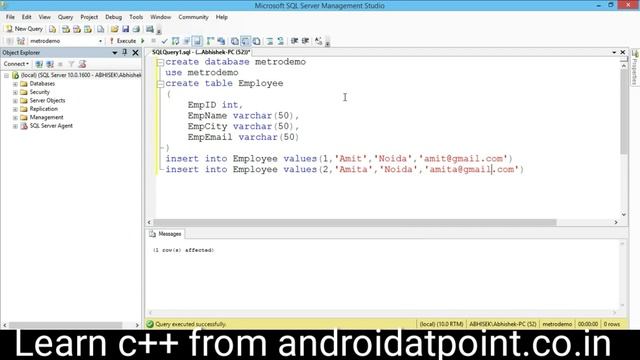The image size is (640, 360).
Task: Click the Parse checkmark icon
Action: (x=164, y=41)
